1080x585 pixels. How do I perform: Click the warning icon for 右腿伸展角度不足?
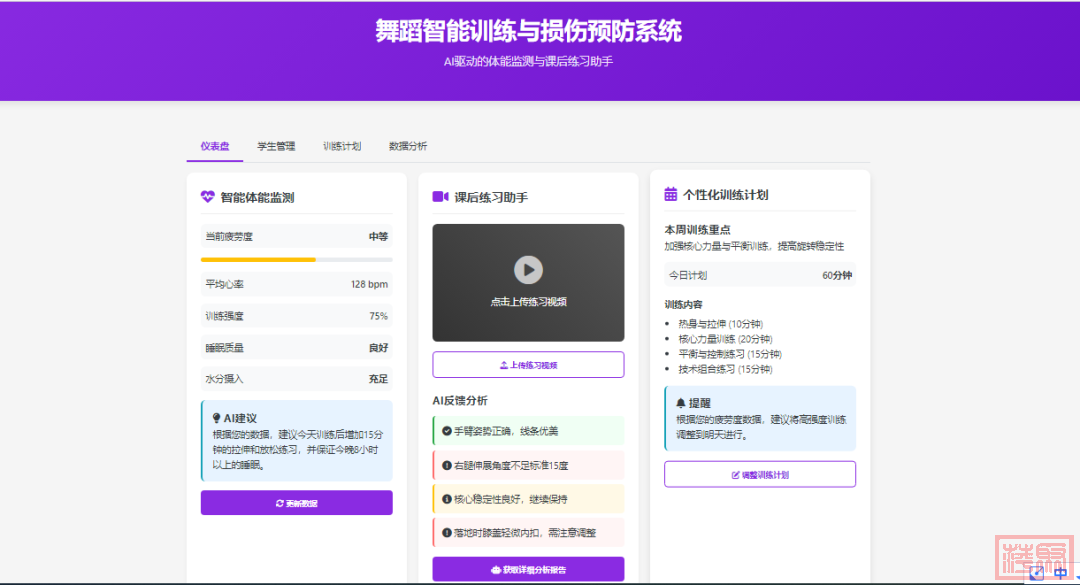[446, 465]
